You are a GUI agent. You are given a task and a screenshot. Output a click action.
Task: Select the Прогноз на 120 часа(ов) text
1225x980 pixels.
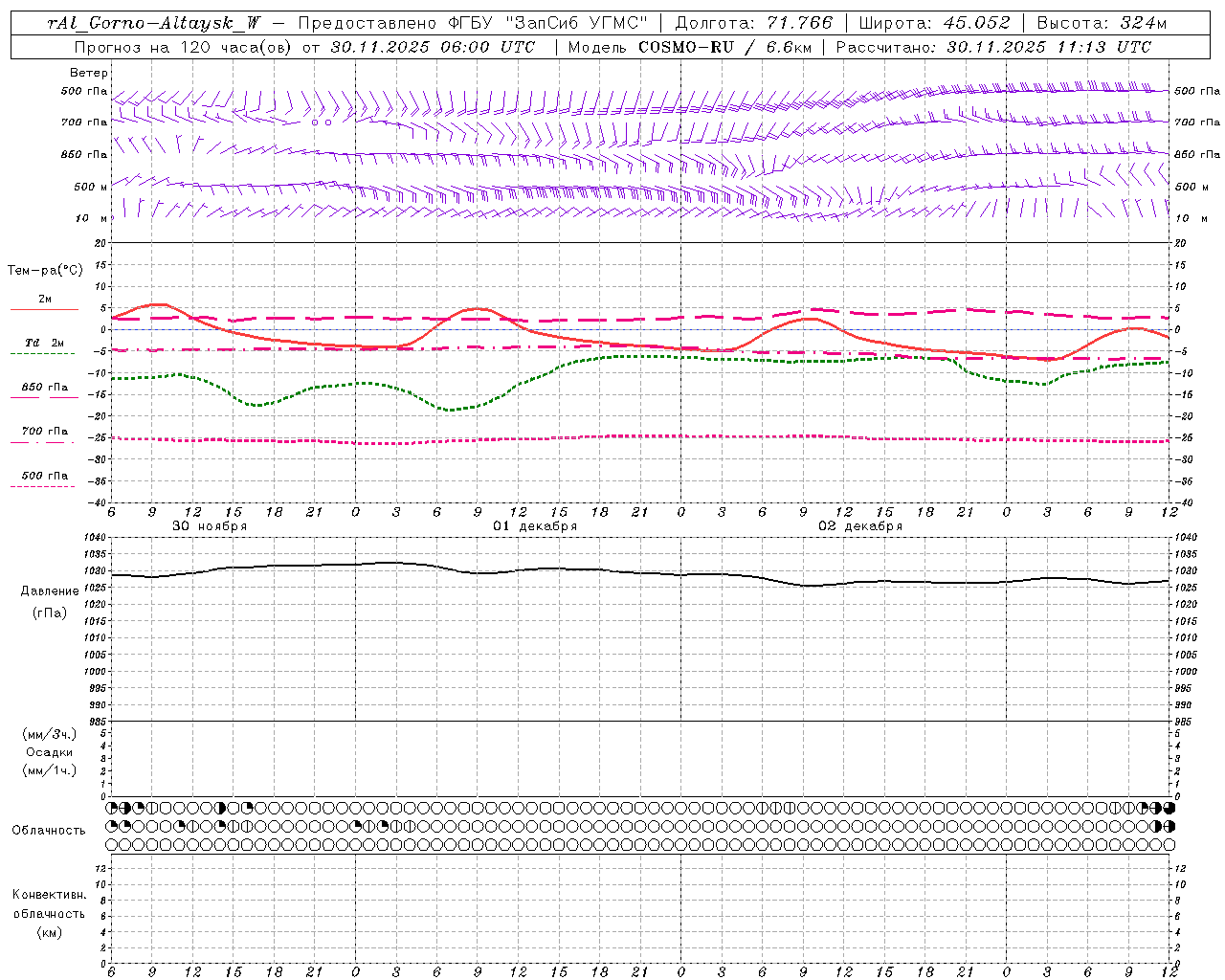(185, 47)
